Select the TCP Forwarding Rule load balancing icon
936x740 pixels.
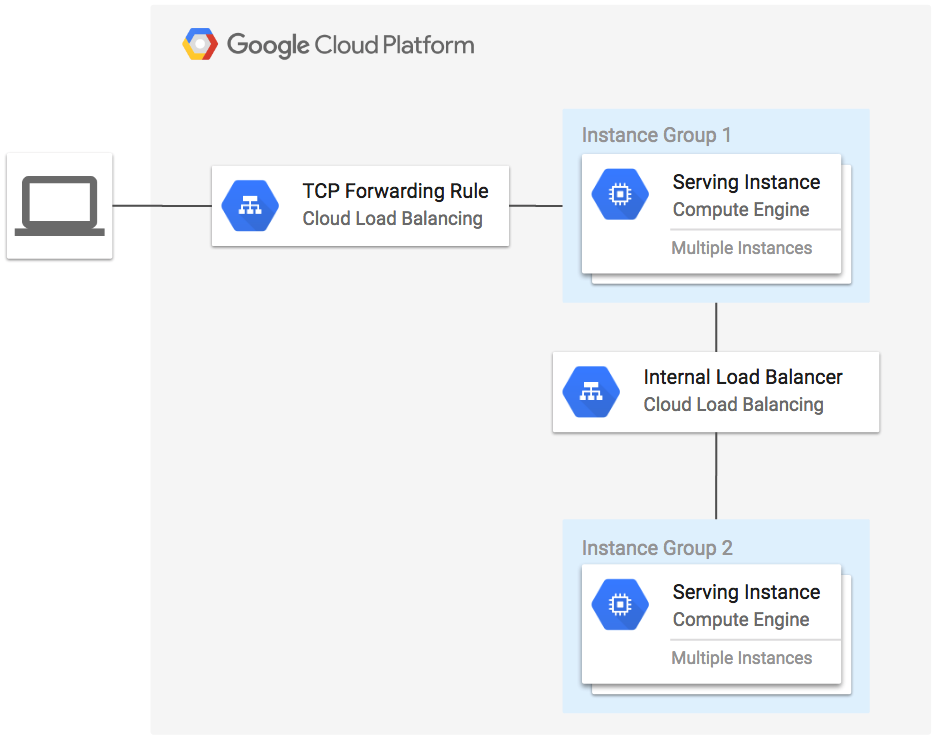click(250, 206)
